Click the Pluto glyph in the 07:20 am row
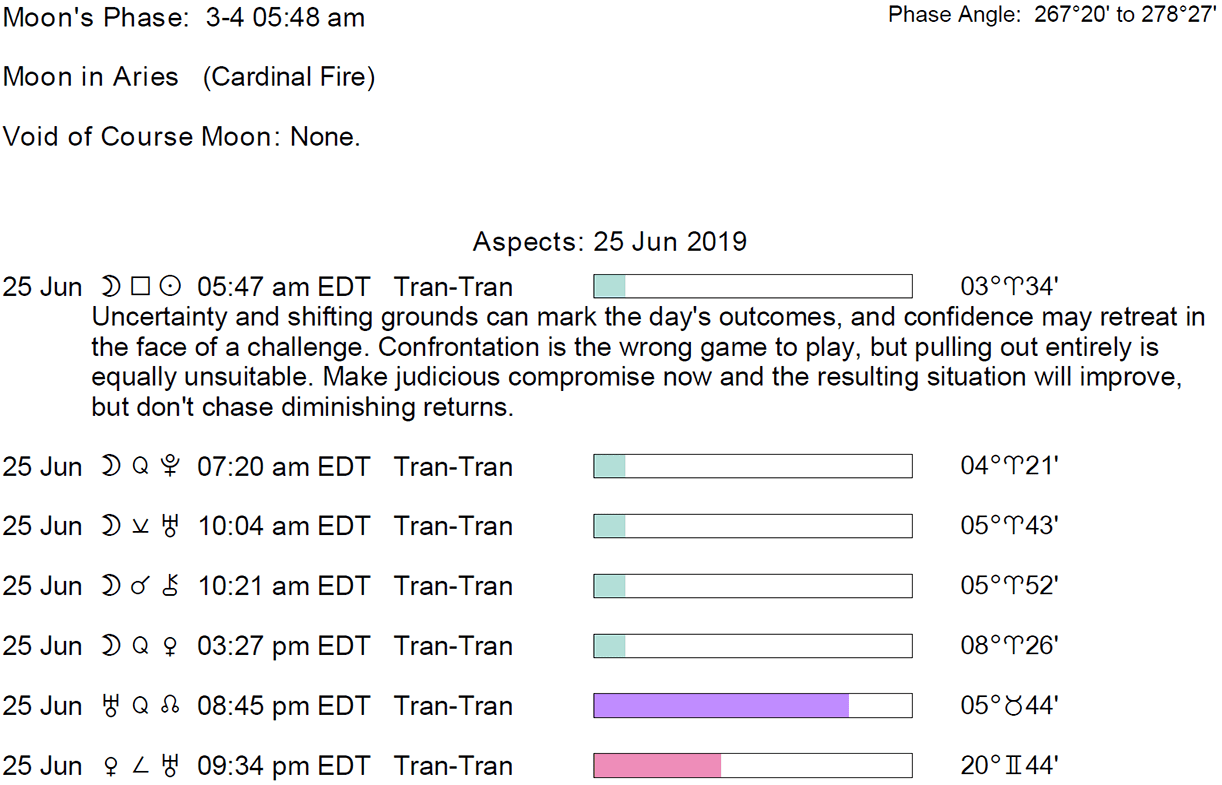This screenshot has width=1222, height=785. 171,467
